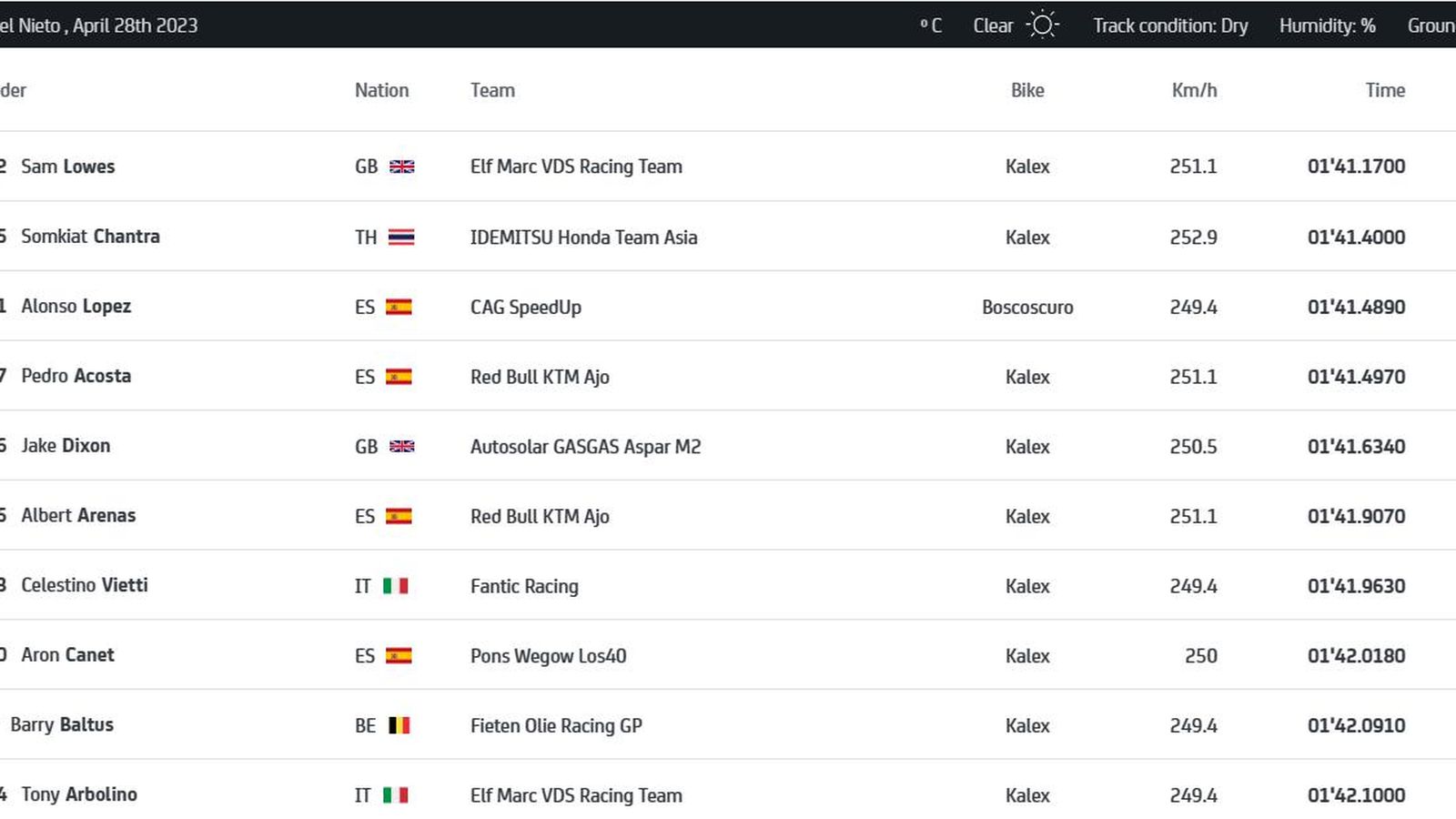Select the Spanish flag next to Alonso Lopez
This screenshot has height=819, width=1456.
[x=399, y=307]
